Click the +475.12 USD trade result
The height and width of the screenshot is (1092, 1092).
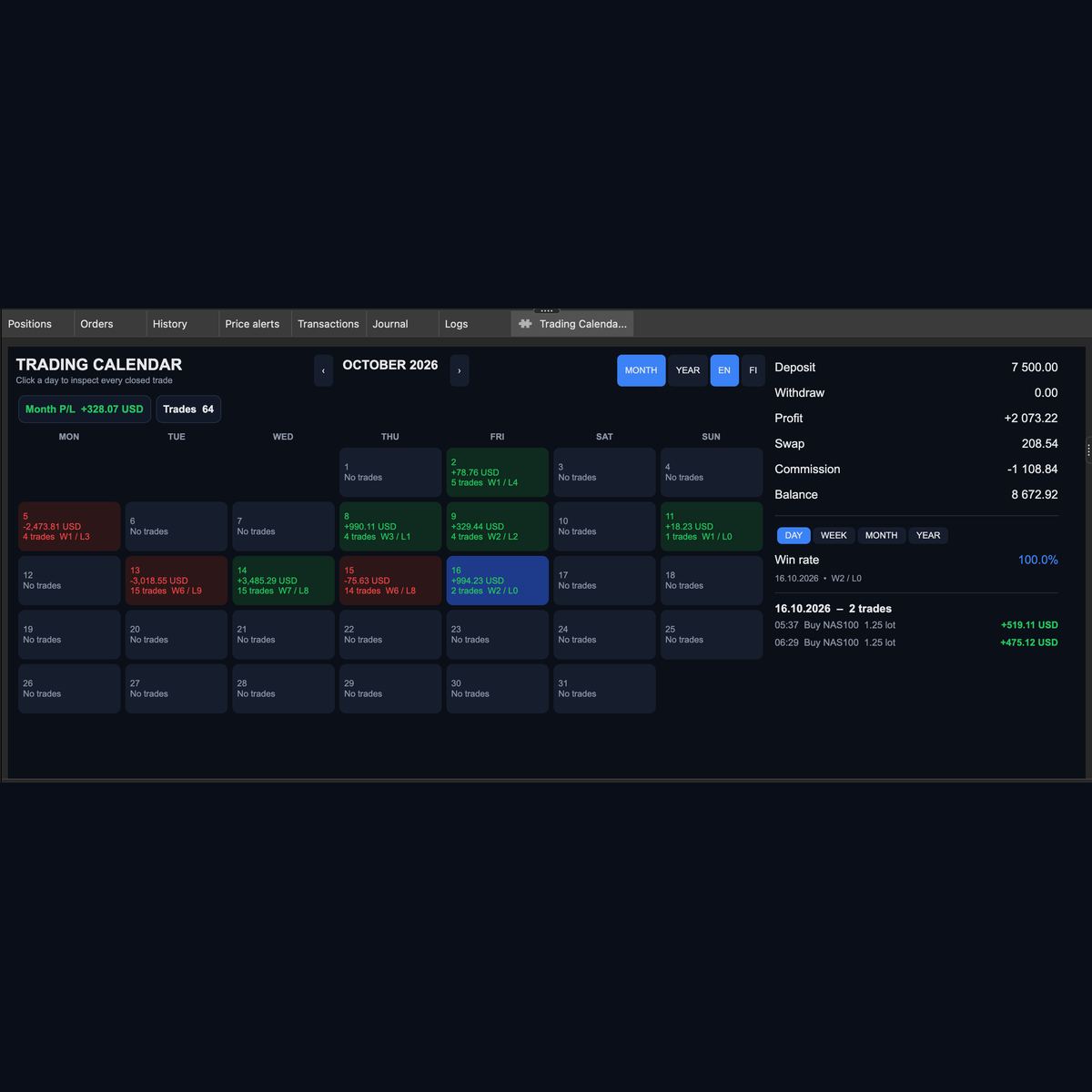1029,642
